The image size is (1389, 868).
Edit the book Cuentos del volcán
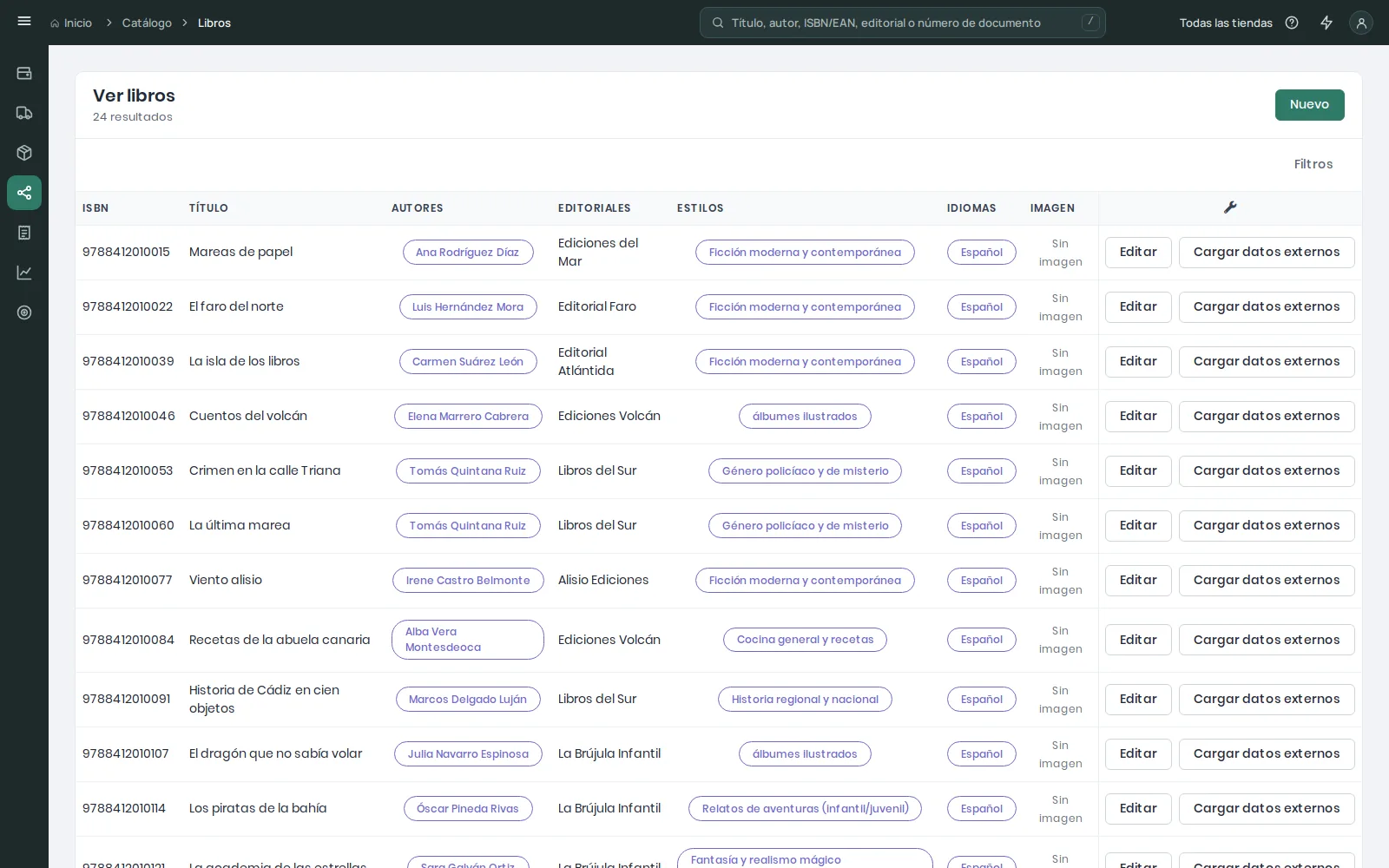(1138, 417)
